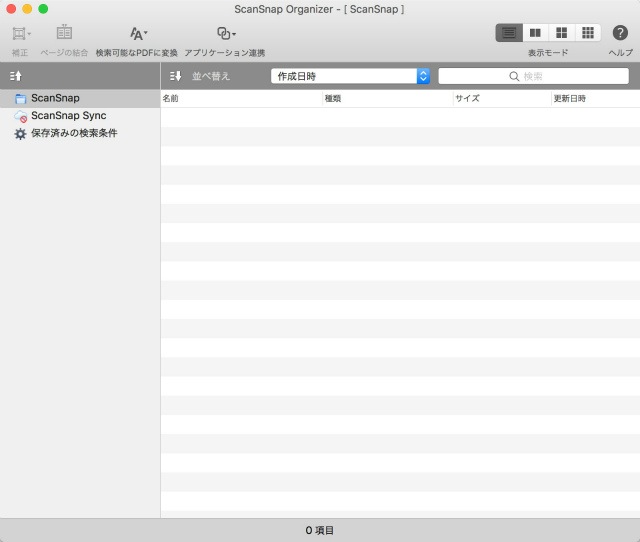
Task: Select ScanSnap Sync in sidebar
Action: 80,116
